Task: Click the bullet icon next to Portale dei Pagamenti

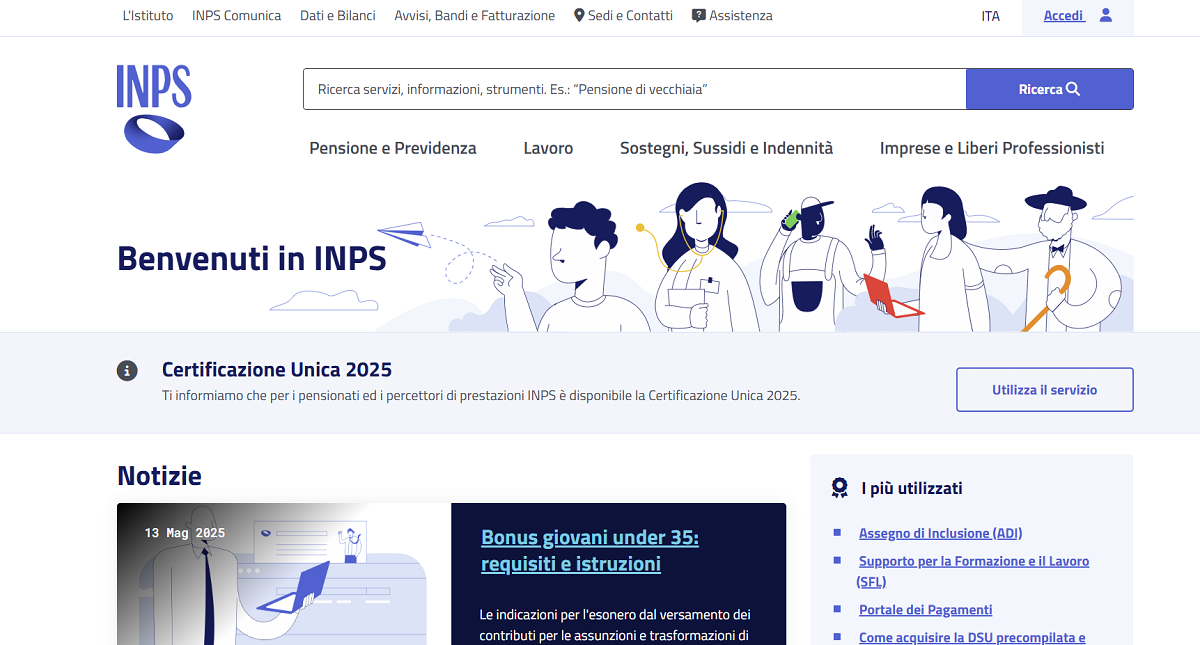Action: [x=836, y=609]
